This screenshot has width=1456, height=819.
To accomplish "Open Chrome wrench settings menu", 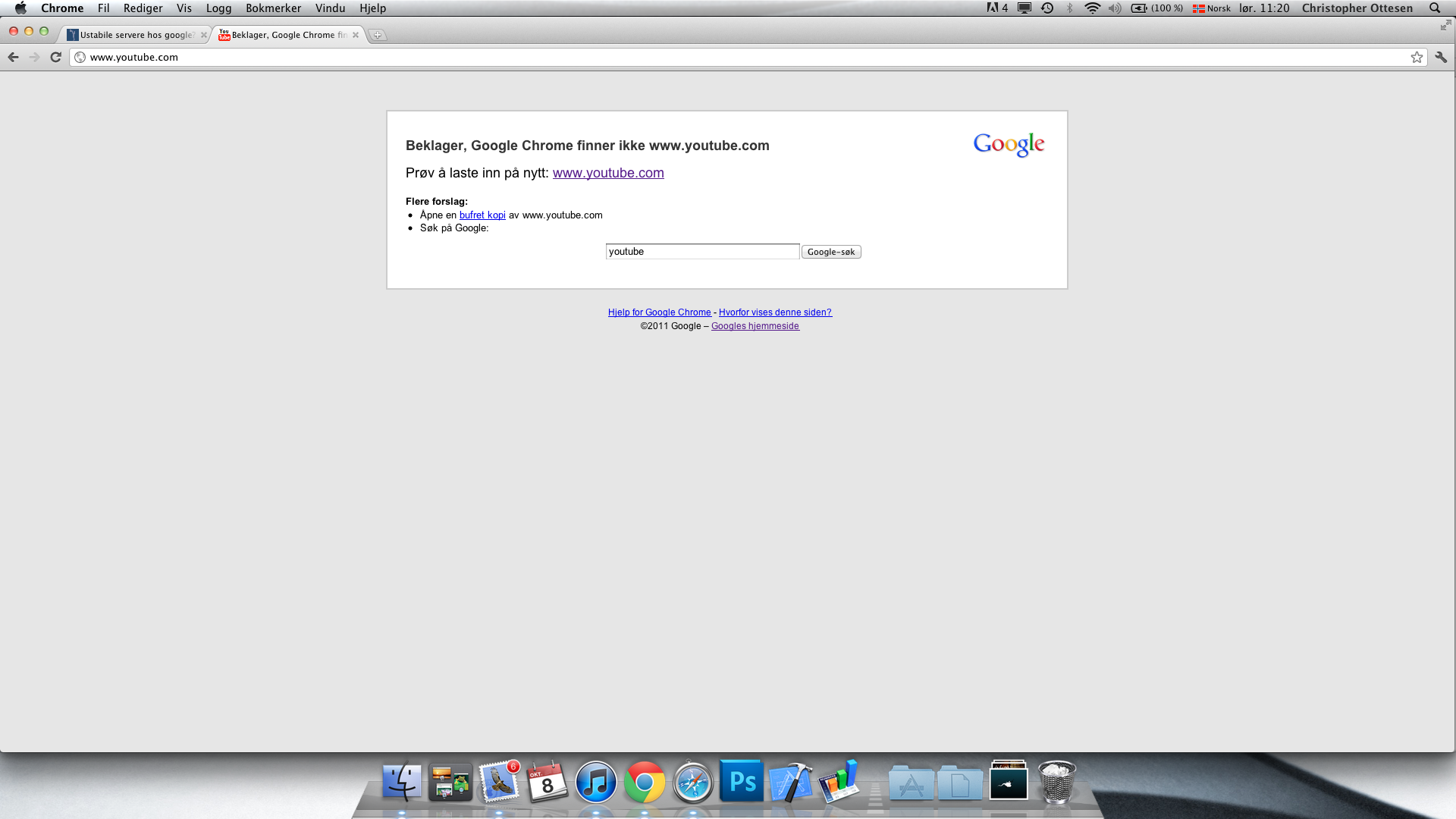I will coord(1441,57).
